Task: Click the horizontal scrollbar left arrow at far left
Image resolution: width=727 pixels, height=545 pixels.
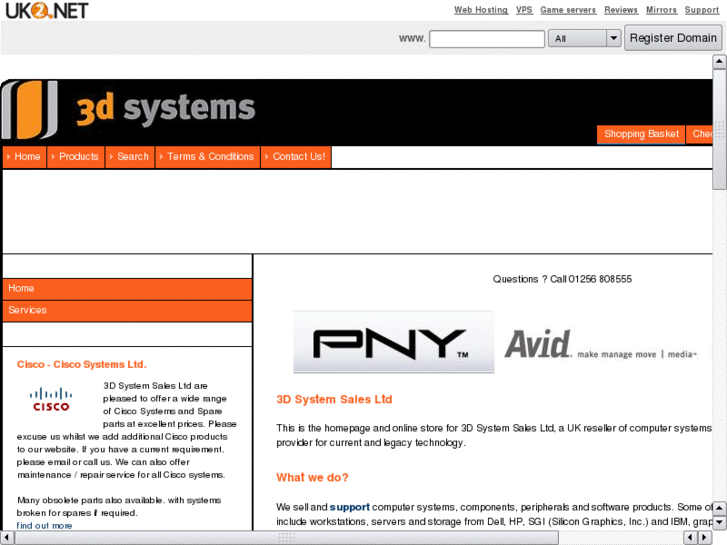Action: (x=7, y=538)
